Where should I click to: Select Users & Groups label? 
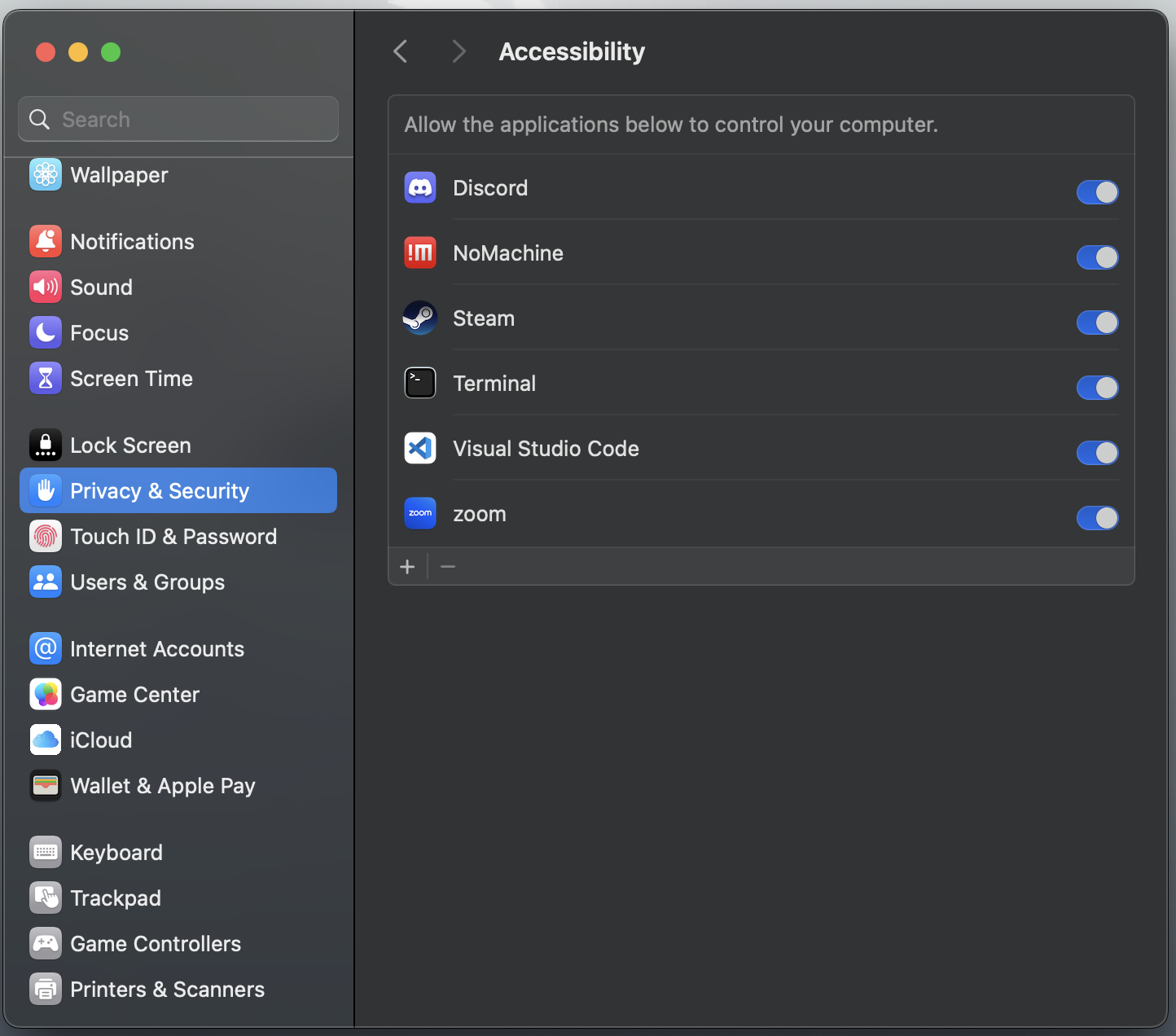pos(147,582)
